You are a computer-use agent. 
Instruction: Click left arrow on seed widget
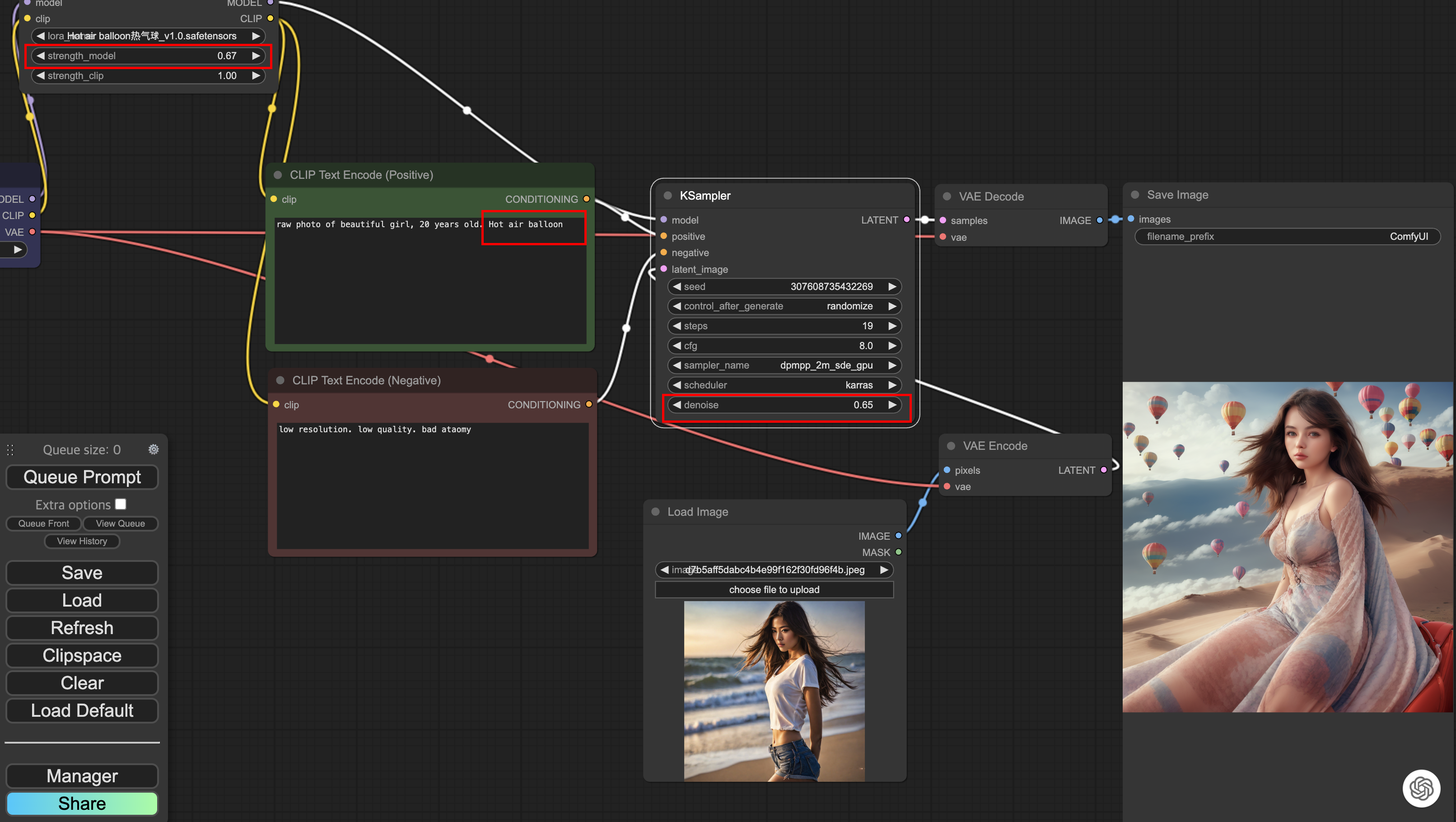[677, 287]
